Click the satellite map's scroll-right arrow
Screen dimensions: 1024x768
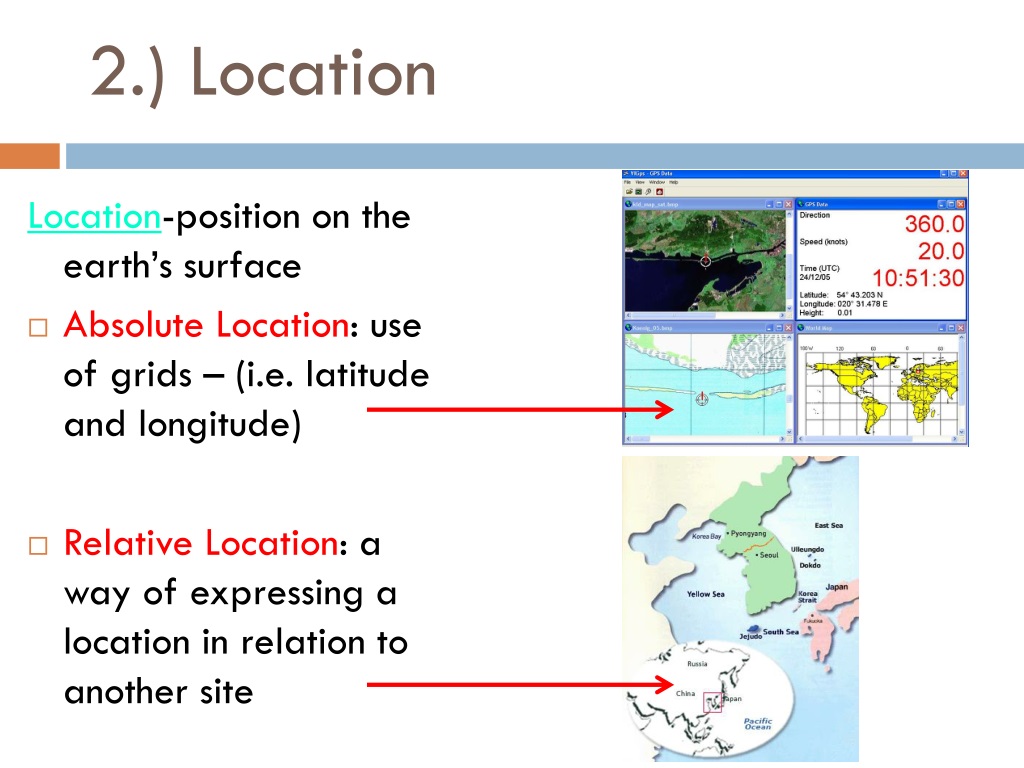click(x=782, y=315)
